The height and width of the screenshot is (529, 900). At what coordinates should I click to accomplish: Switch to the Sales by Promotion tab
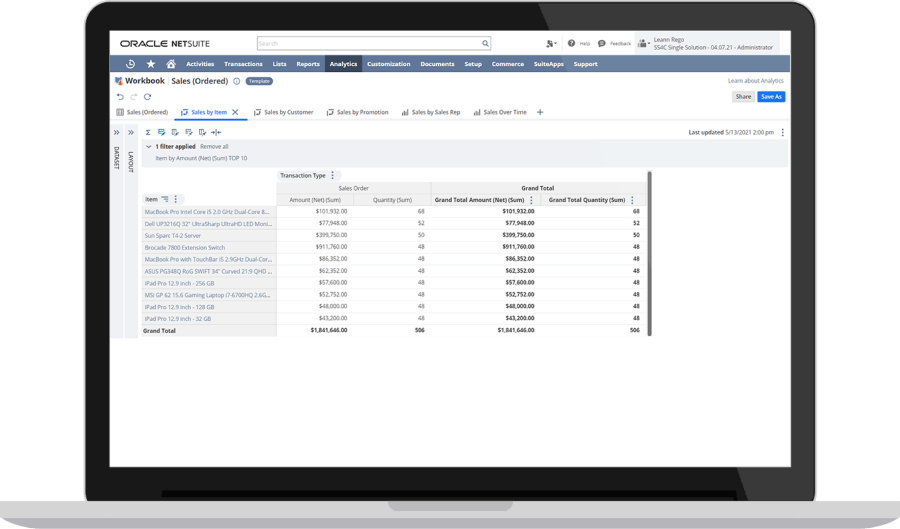(358, 112)
